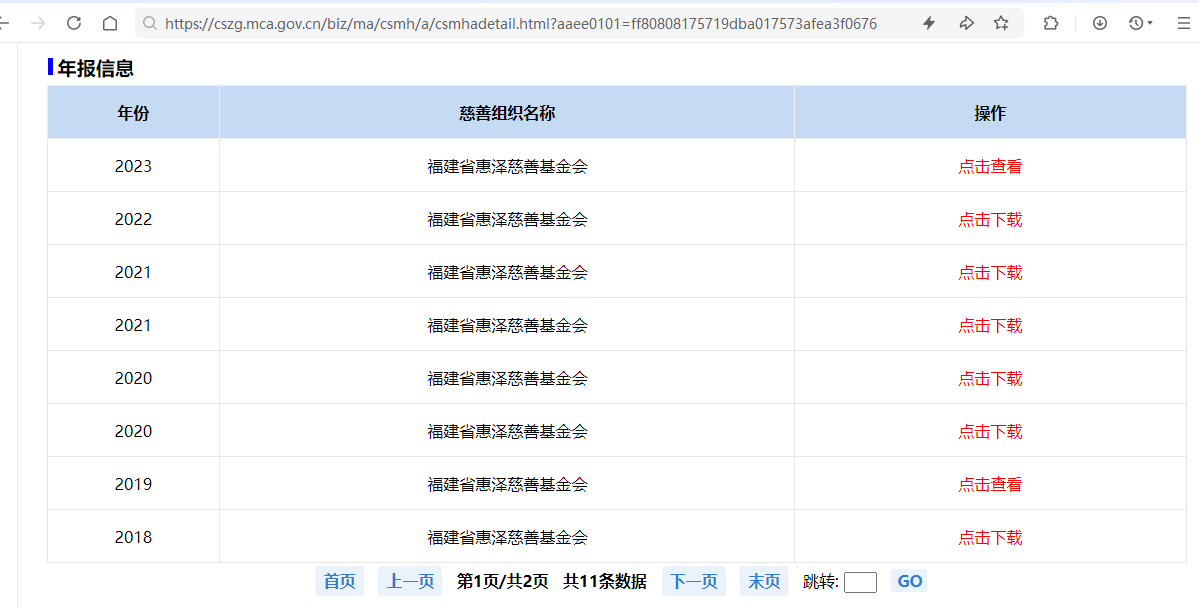The width and height of the screenshot is (1199, 608).
Task: Click the 跳转 label text
Action: 821,582
